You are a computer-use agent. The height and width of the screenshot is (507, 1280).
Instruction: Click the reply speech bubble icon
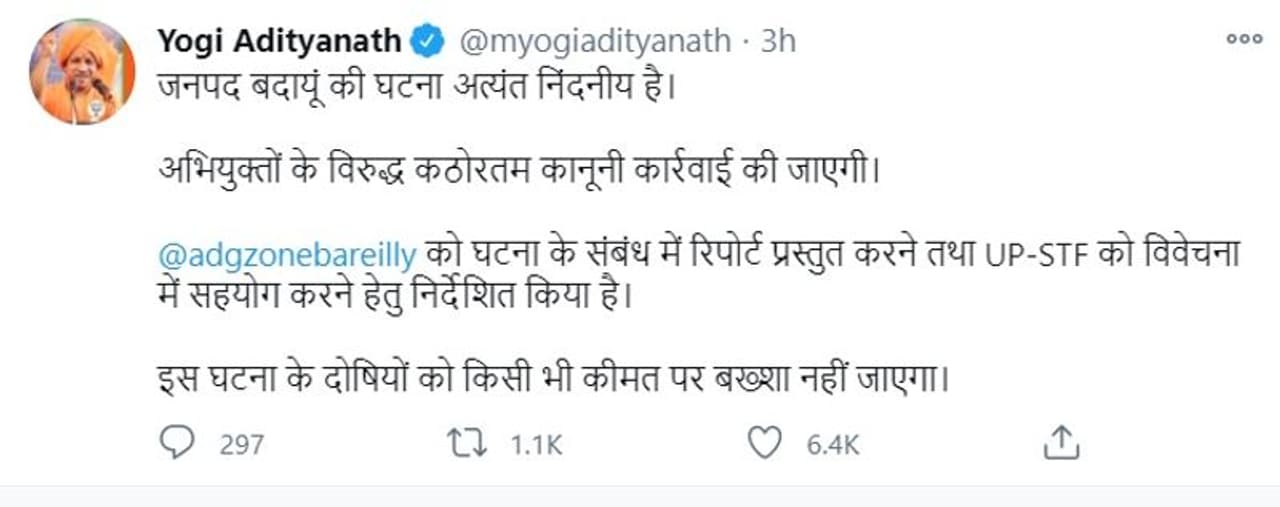(x=178, y=443)
